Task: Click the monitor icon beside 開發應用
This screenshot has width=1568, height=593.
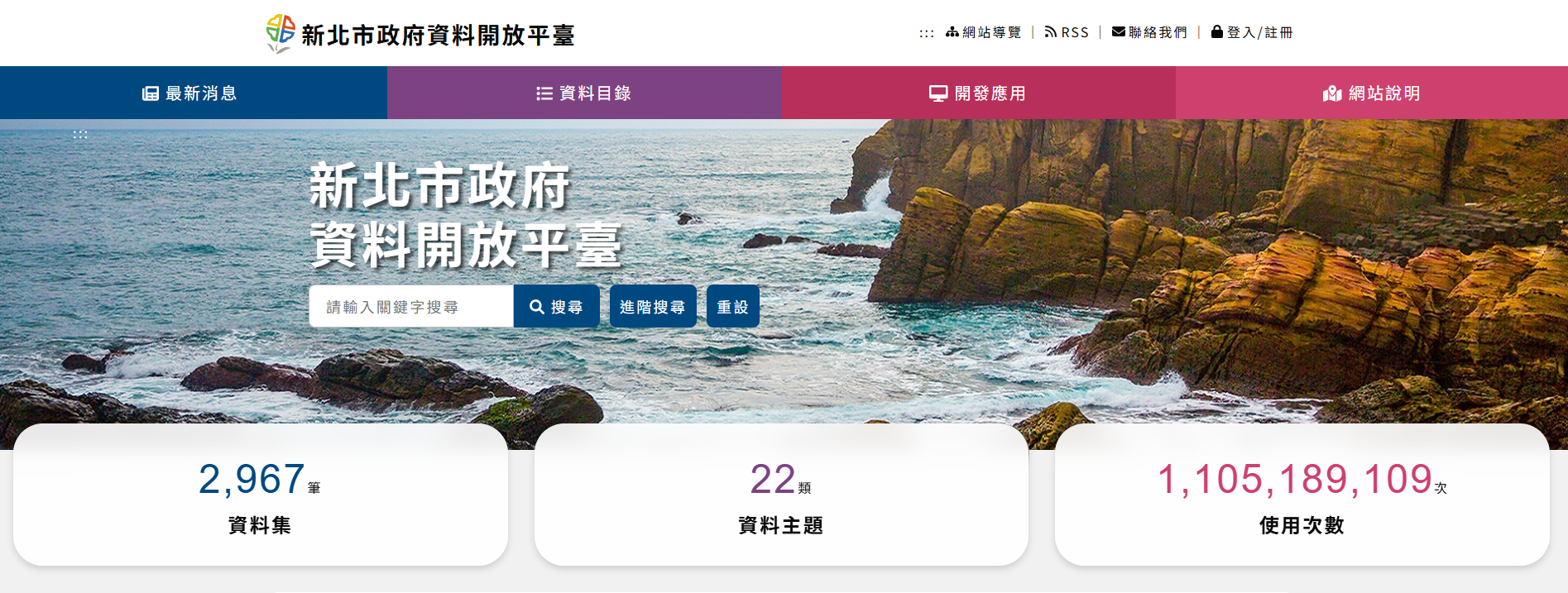Action: (x=938, y=93)
